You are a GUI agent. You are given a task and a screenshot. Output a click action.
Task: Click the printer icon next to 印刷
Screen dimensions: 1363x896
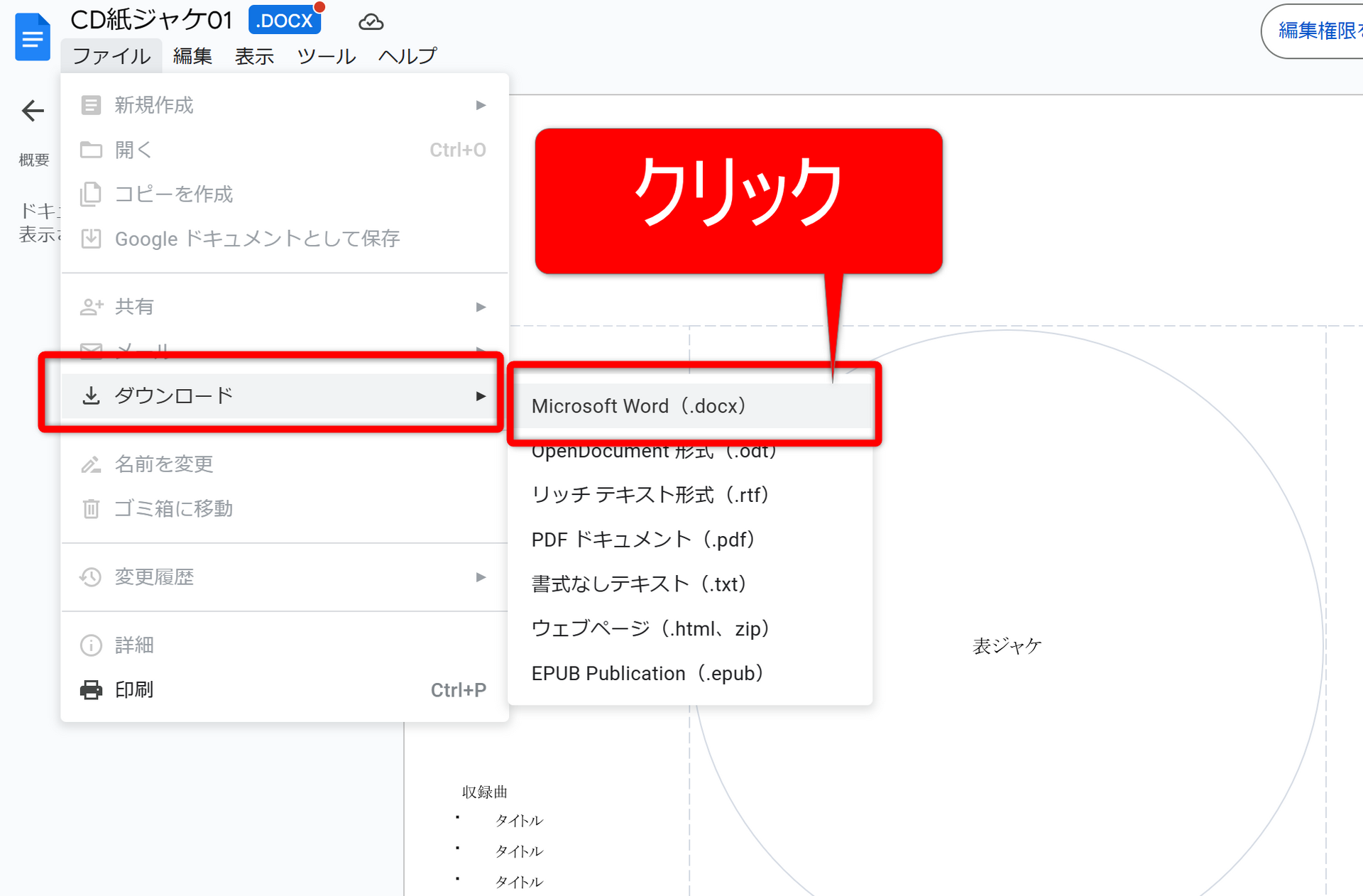91,689
